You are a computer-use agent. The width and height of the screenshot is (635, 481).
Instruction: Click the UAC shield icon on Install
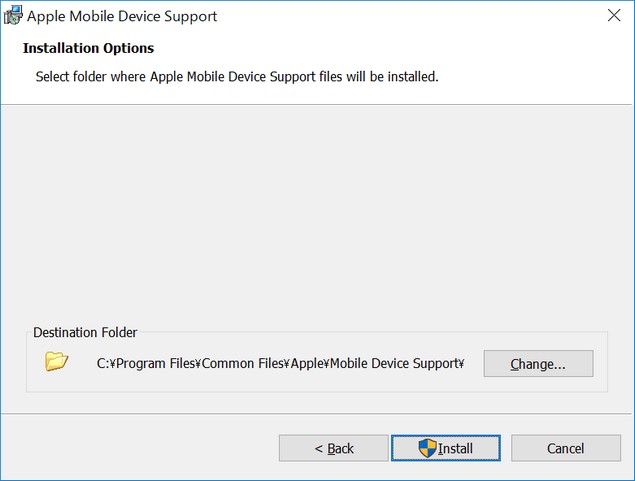click(x=427, y=448)
